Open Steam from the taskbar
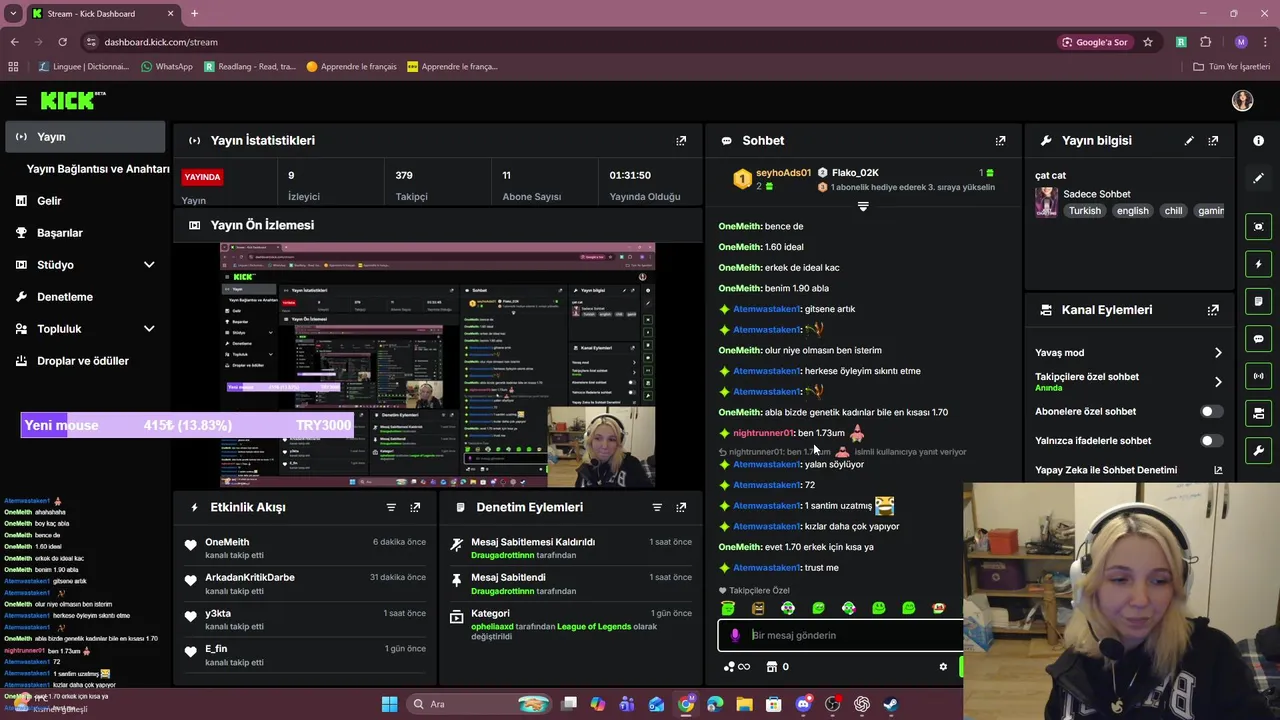This screenshot has width=1280, height=720. point(891,704)
